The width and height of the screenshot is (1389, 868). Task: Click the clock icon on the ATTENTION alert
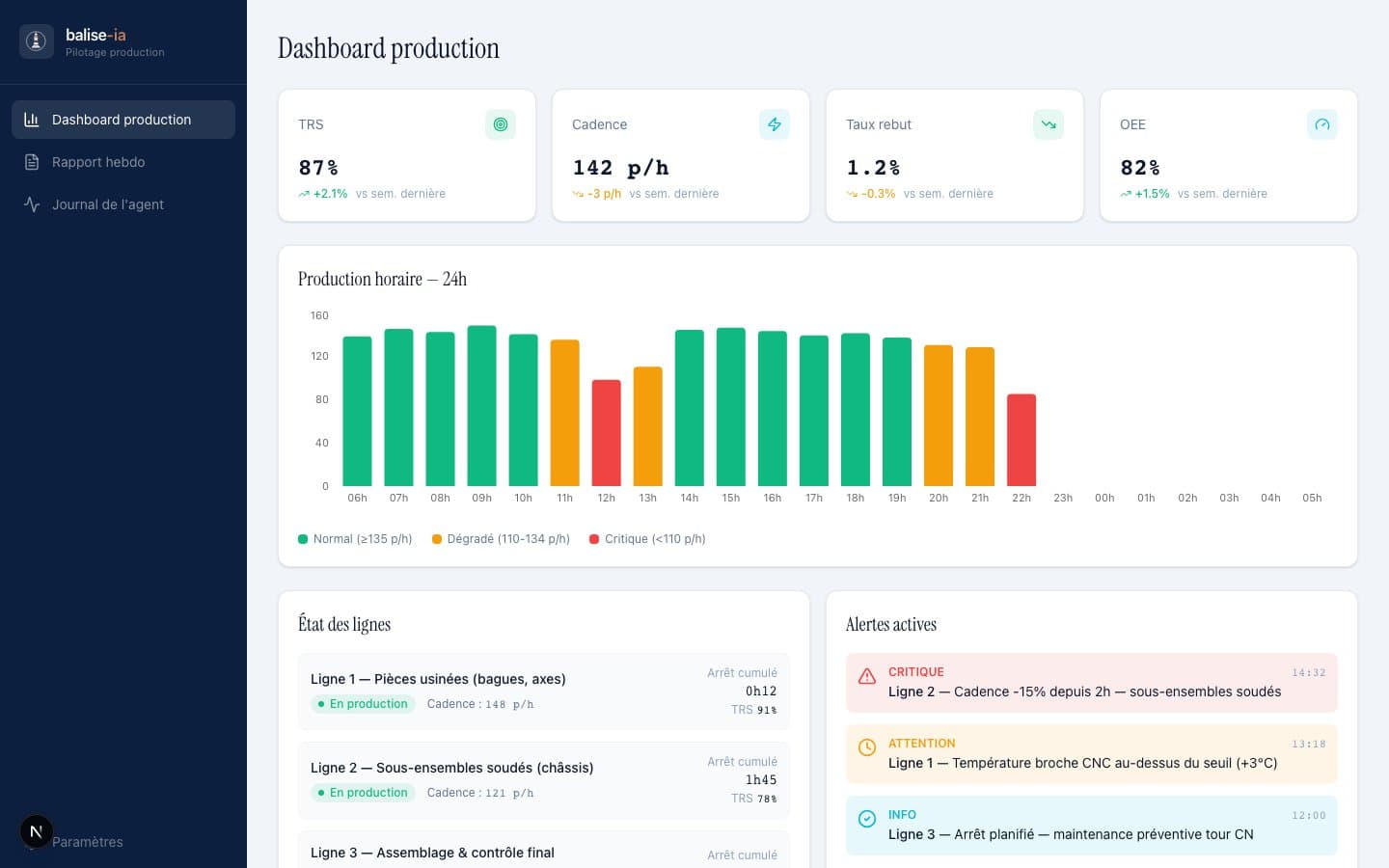pos(867,747)
